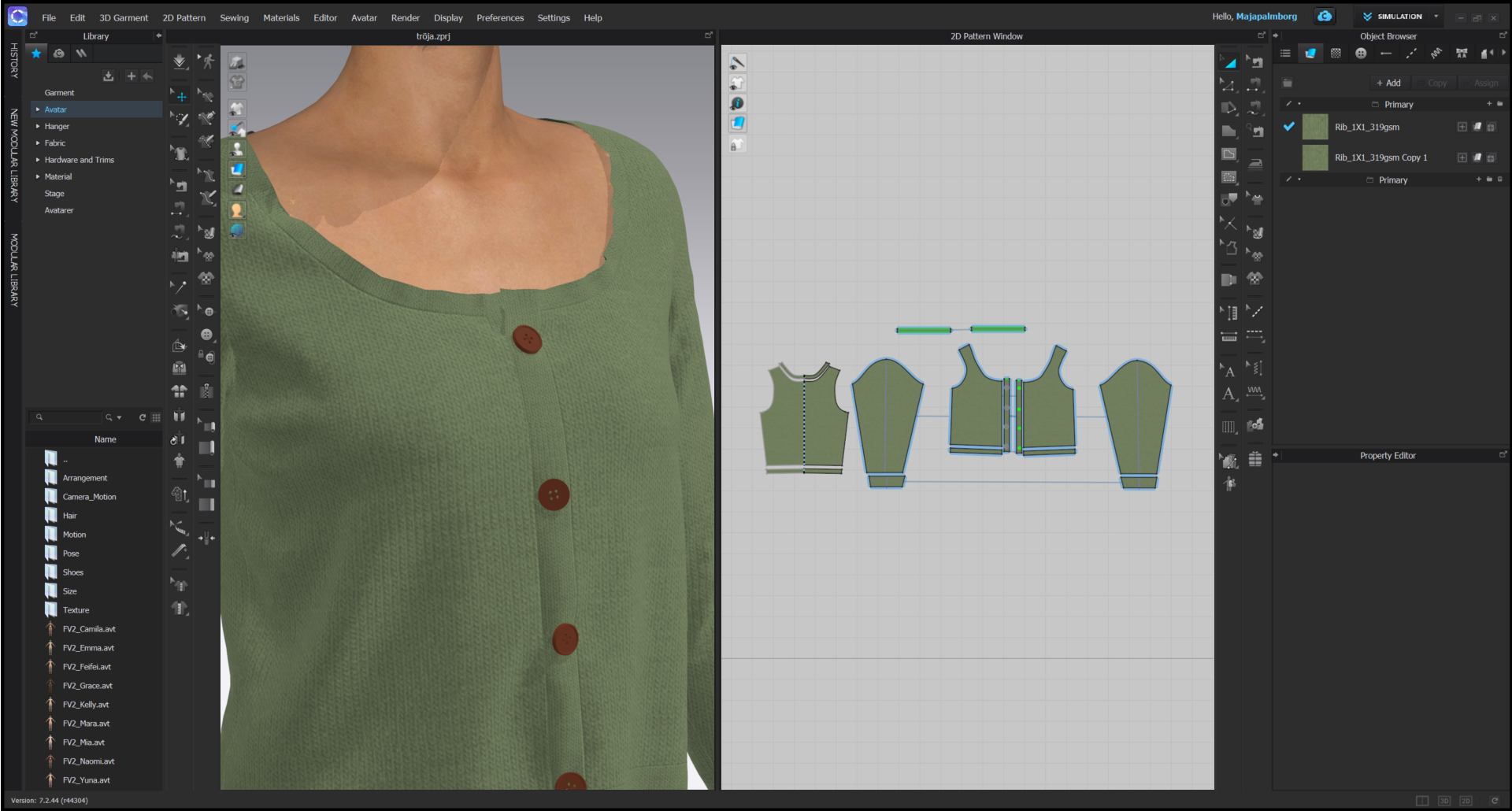Open the Button tab in Object Browser

click(x=1361, y=54)
